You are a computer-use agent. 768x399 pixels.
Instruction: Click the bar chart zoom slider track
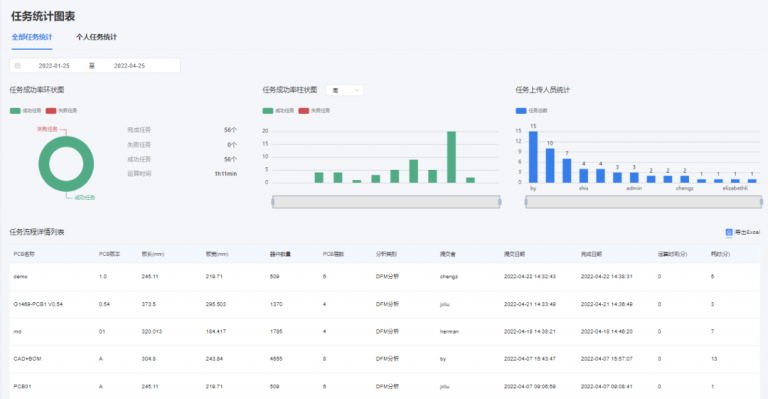[386, 202]
